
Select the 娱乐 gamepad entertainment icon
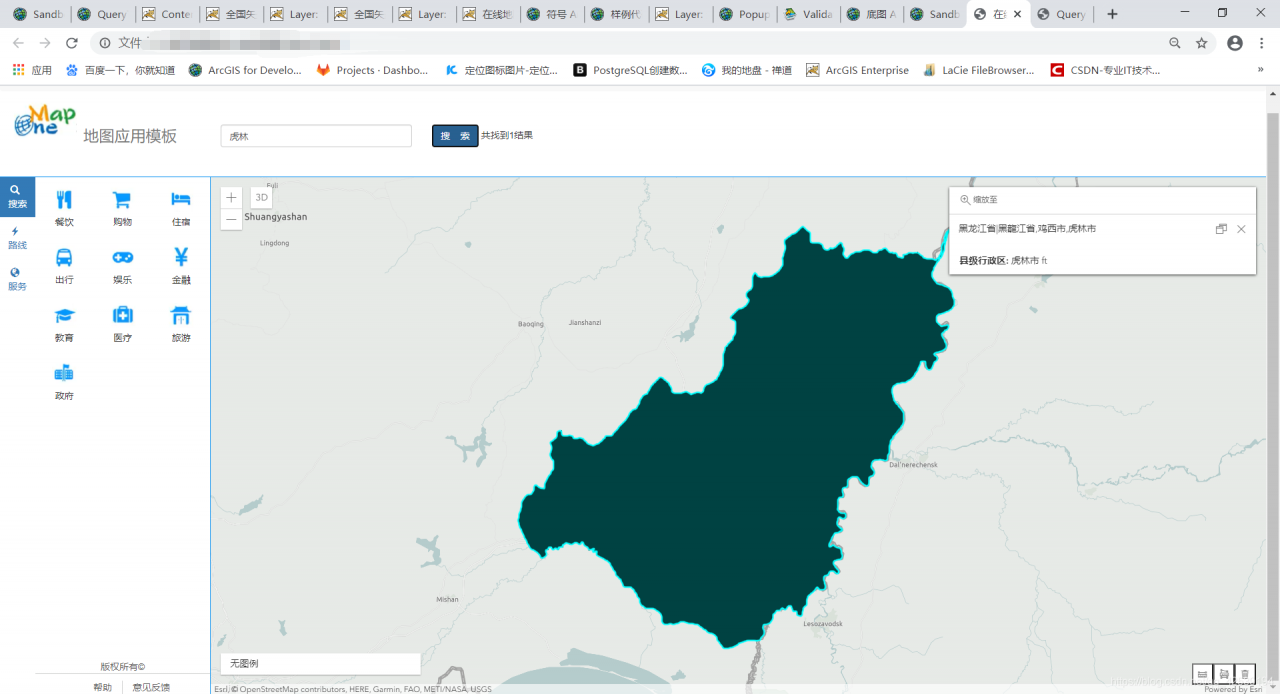pyautogui.click(x=122, y=257)
